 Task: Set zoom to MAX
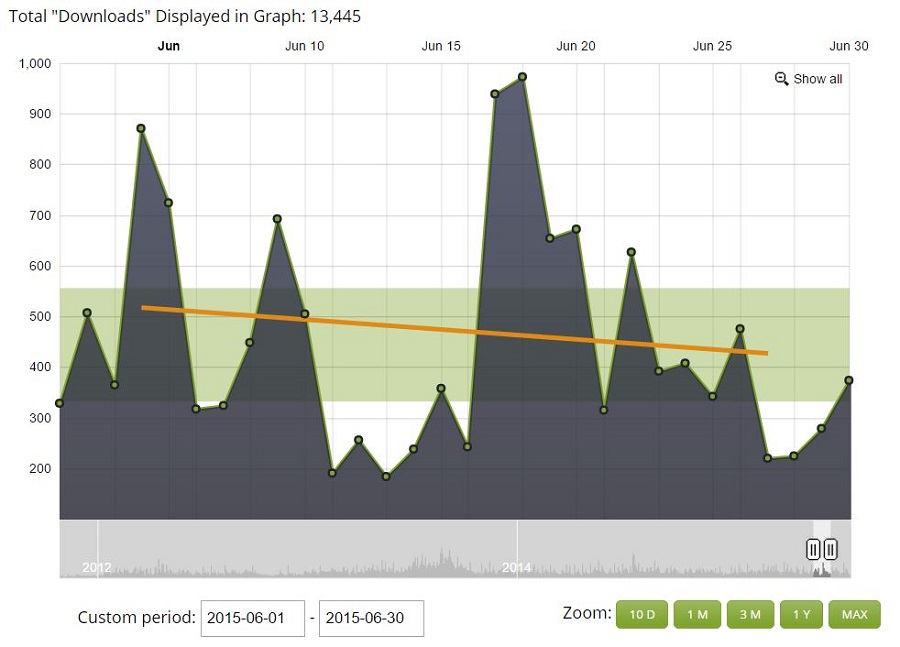click(x=855, y=614)
